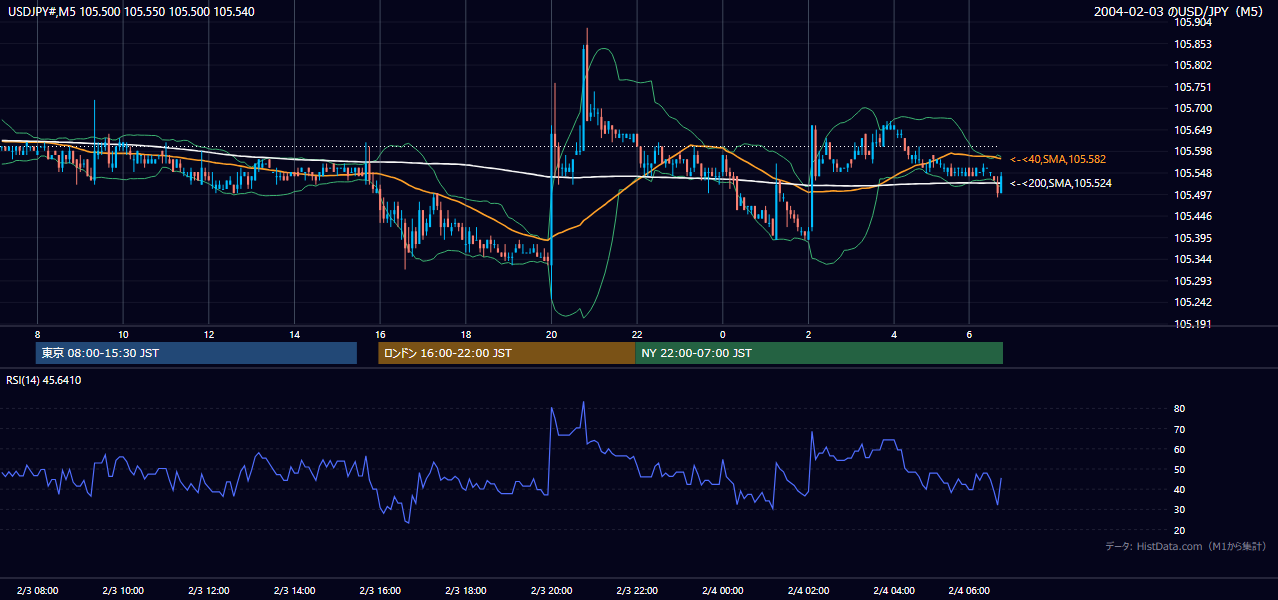Click price axis value 105.751

pyautogui.click(x=1192, y=87)
